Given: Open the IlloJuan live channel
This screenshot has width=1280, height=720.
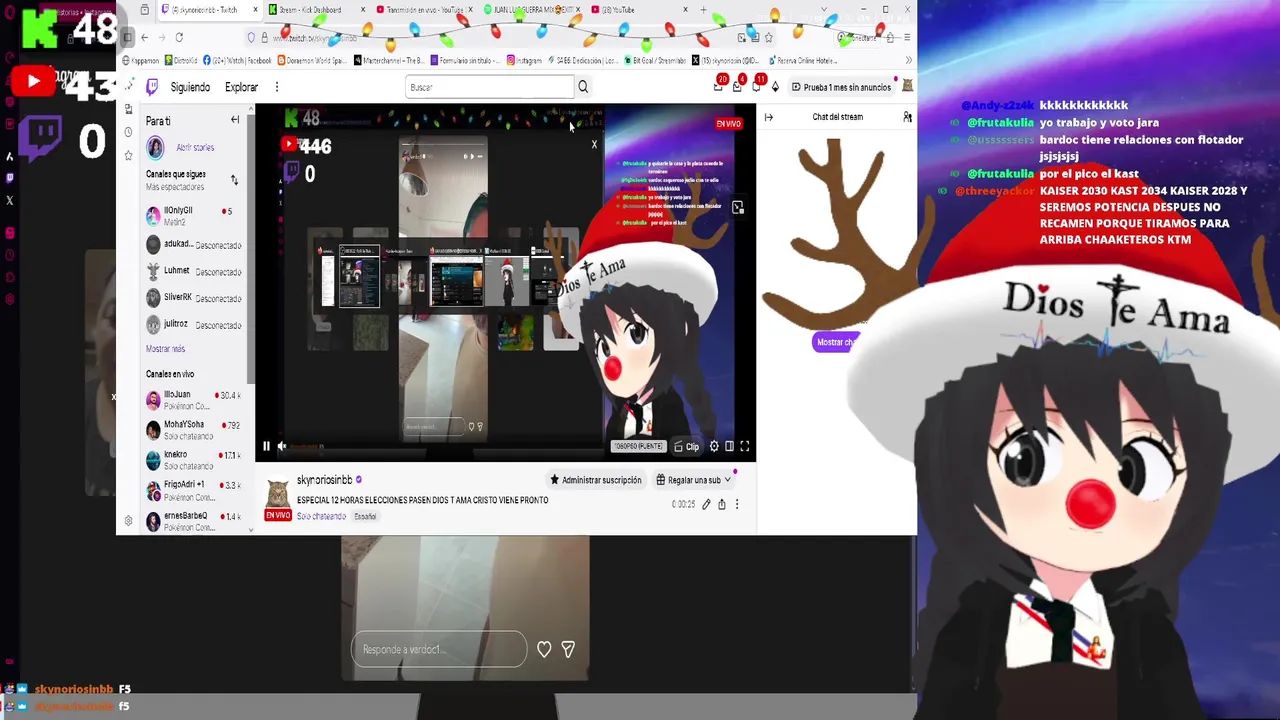Looking at the screenshot, I should [x=193, y=400].
